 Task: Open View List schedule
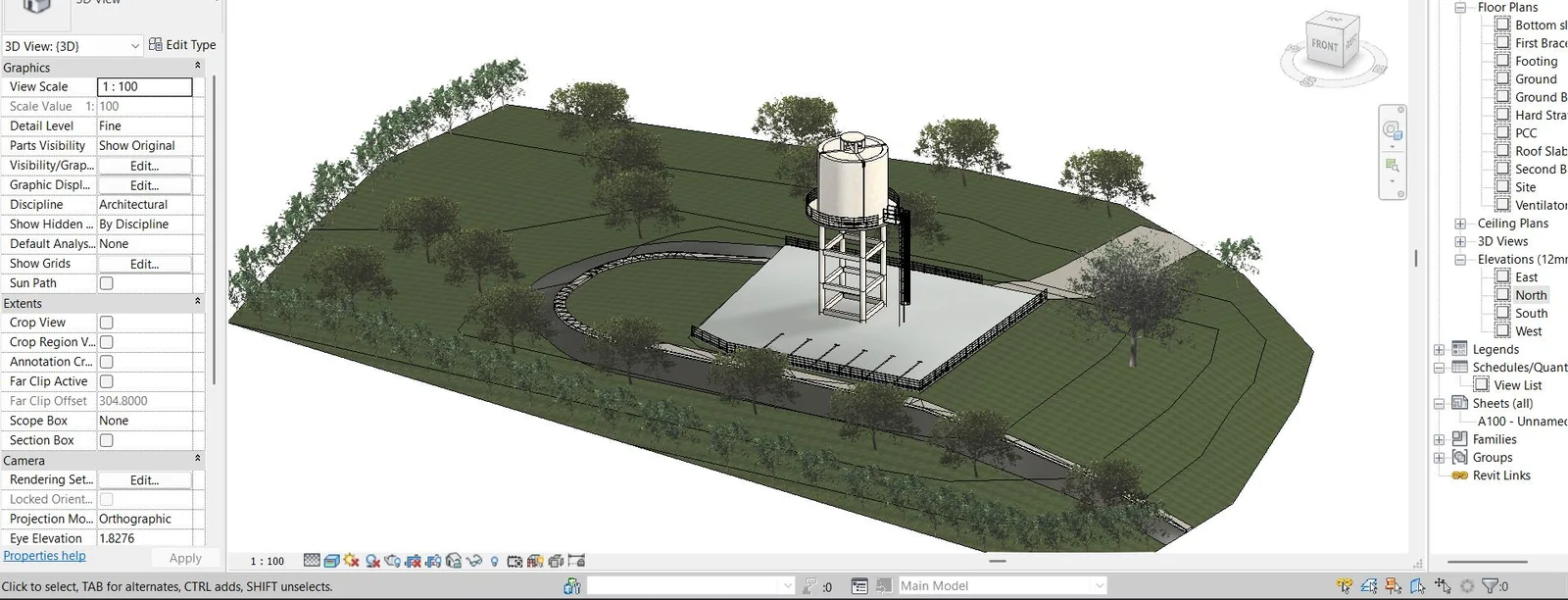click(x=1517, y=385)
